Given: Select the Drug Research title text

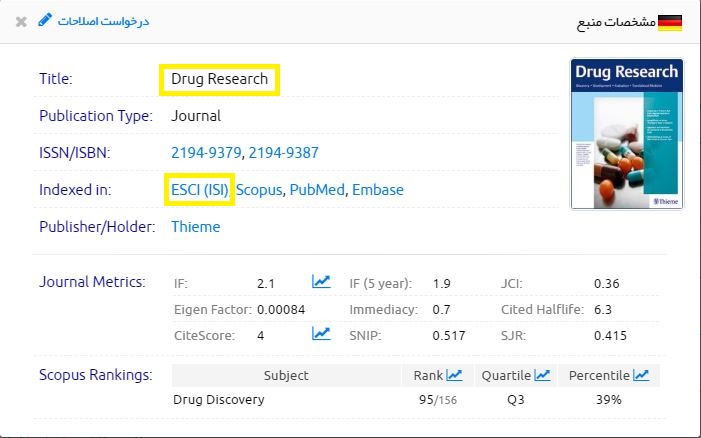Looking at the screenshot, I should pyautogui.click(x=219, y=79).
